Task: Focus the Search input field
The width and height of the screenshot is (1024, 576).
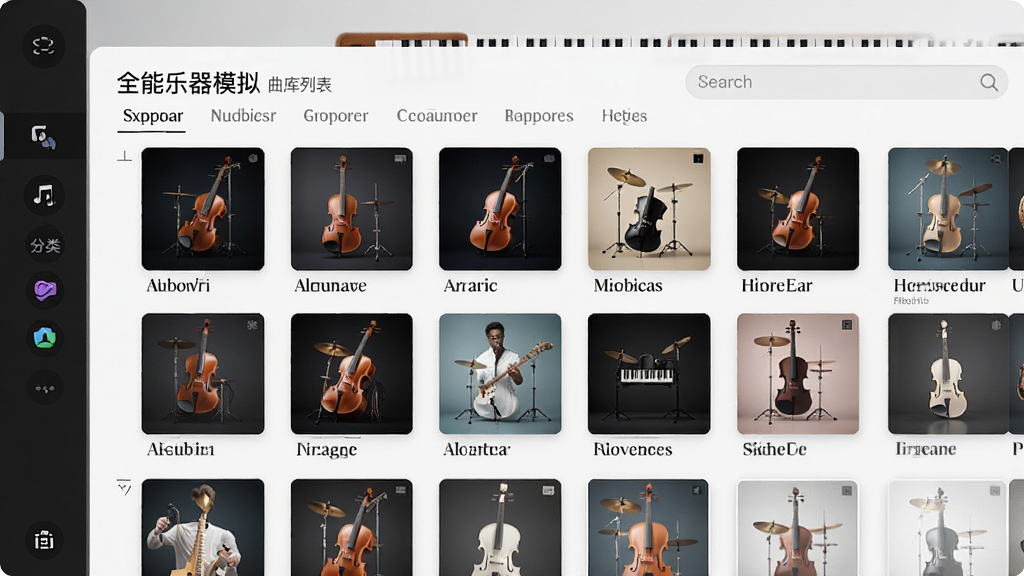Action: 846,82
